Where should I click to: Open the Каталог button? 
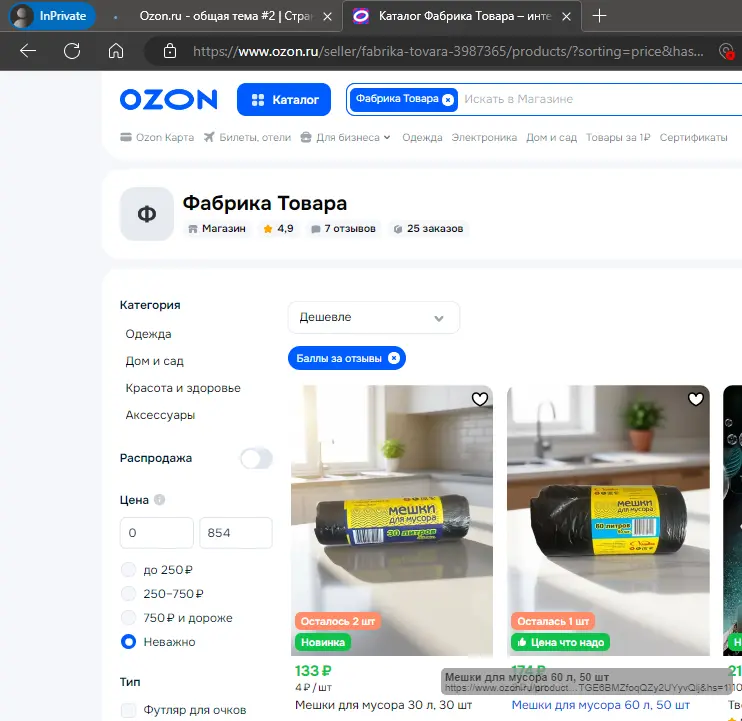click(x=284, y=99)
